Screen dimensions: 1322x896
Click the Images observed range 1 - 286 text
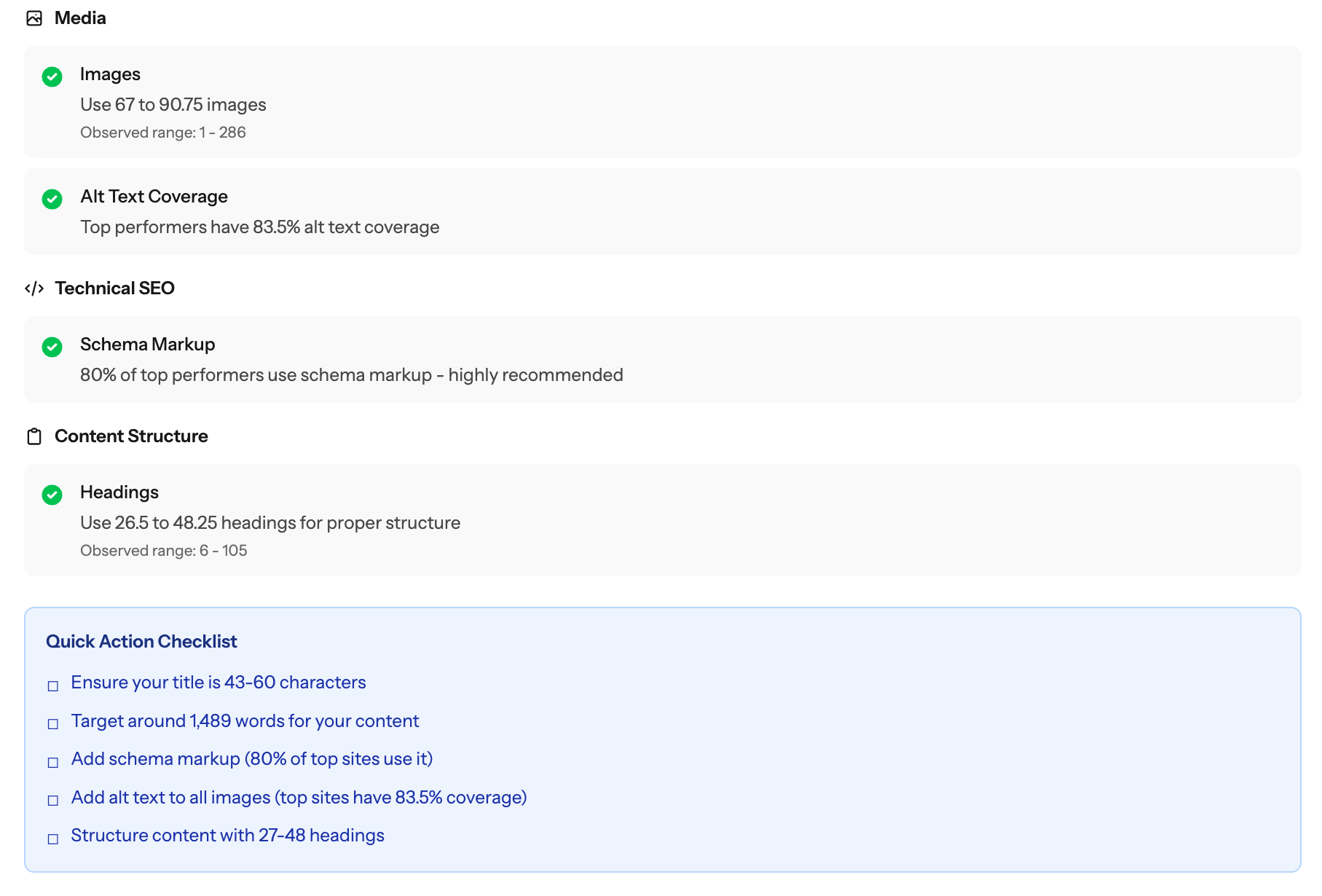[x=163, y=133]
